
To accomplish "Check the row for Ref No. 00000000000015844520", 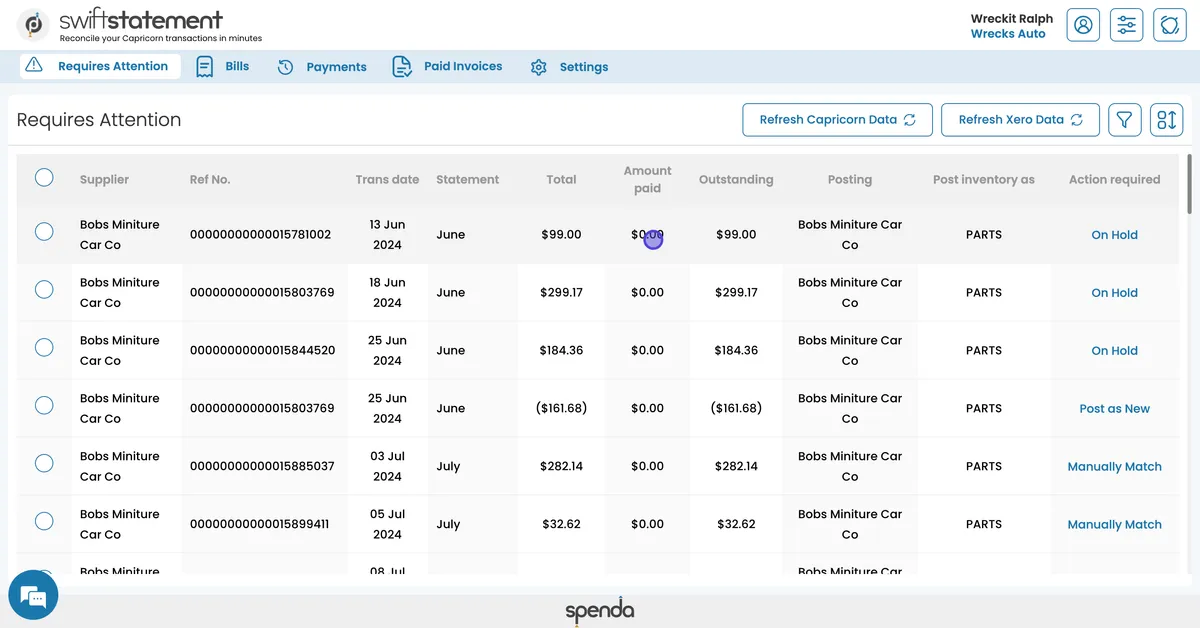I will click(x=44, y=347).
